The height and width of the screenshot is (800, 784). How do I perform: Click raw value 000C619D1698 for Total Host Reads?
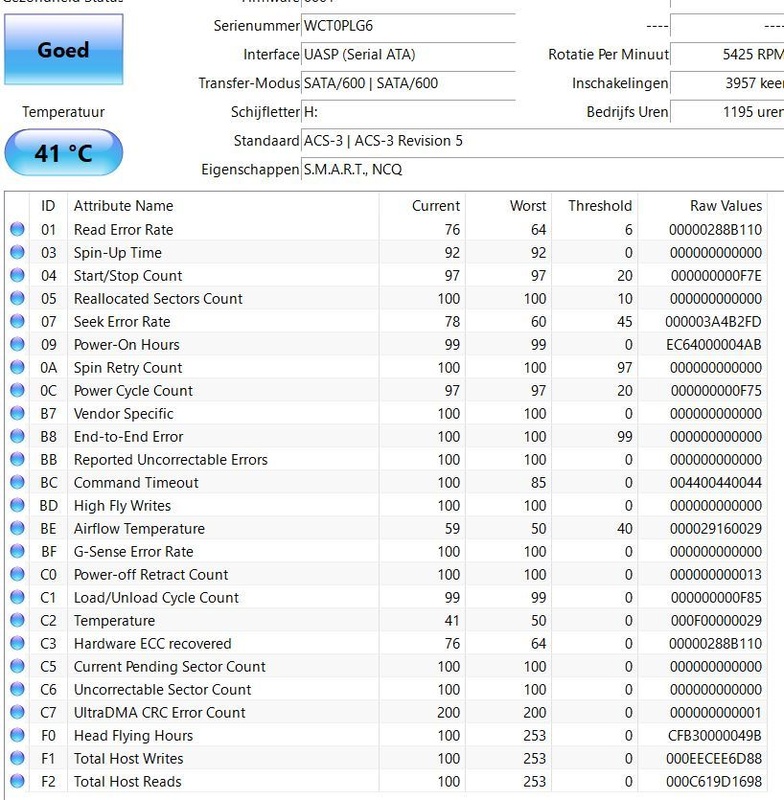[x=714, y=781]
